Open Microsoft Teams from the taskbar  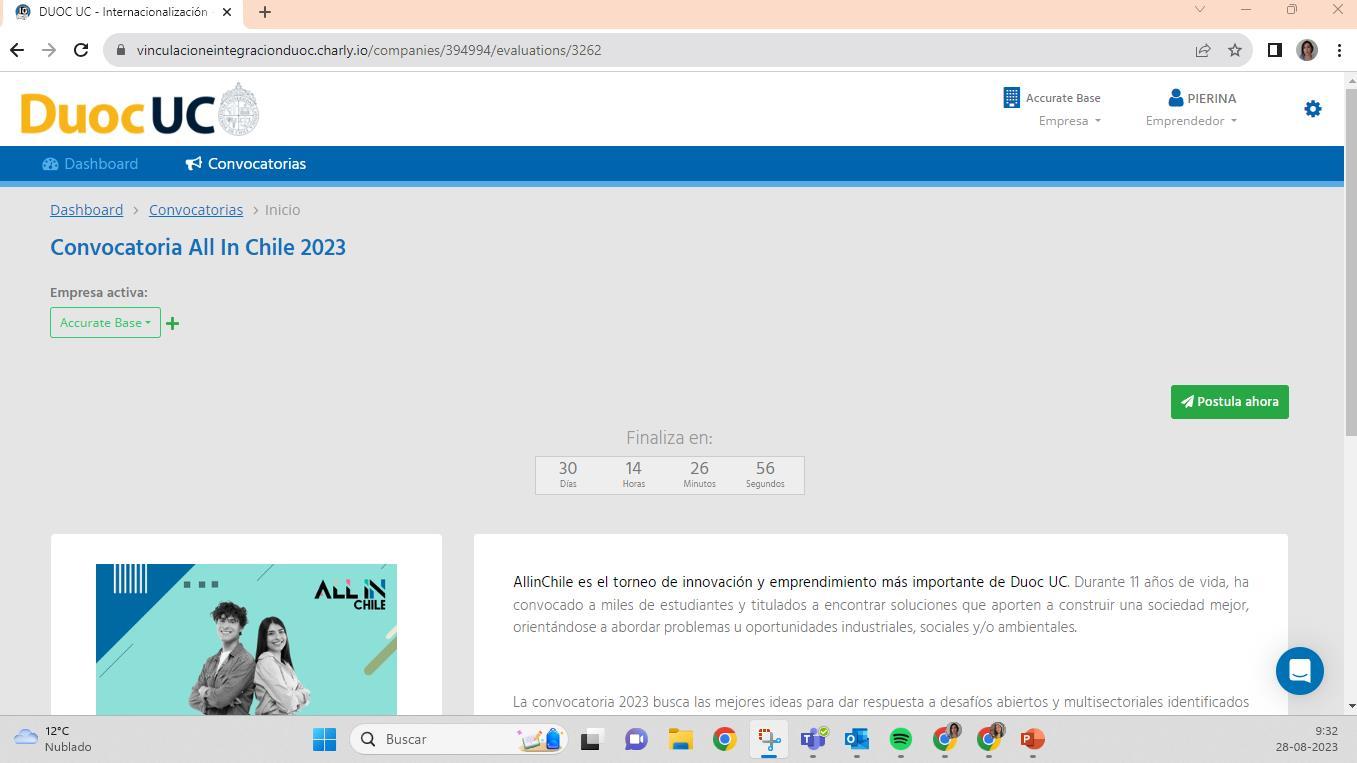(x=813, y=739)
